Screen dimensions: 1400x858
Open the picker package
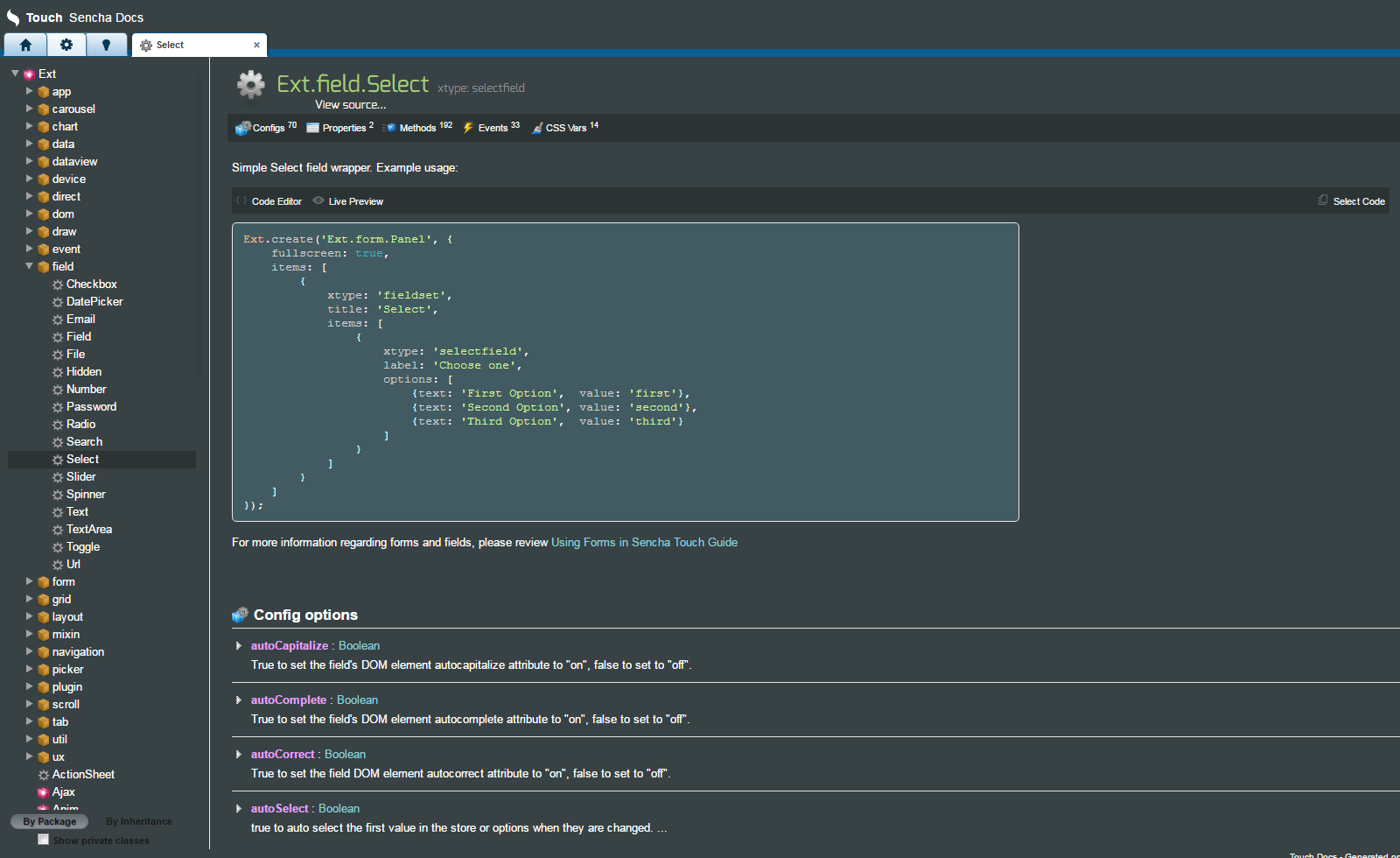click(67, 670)
